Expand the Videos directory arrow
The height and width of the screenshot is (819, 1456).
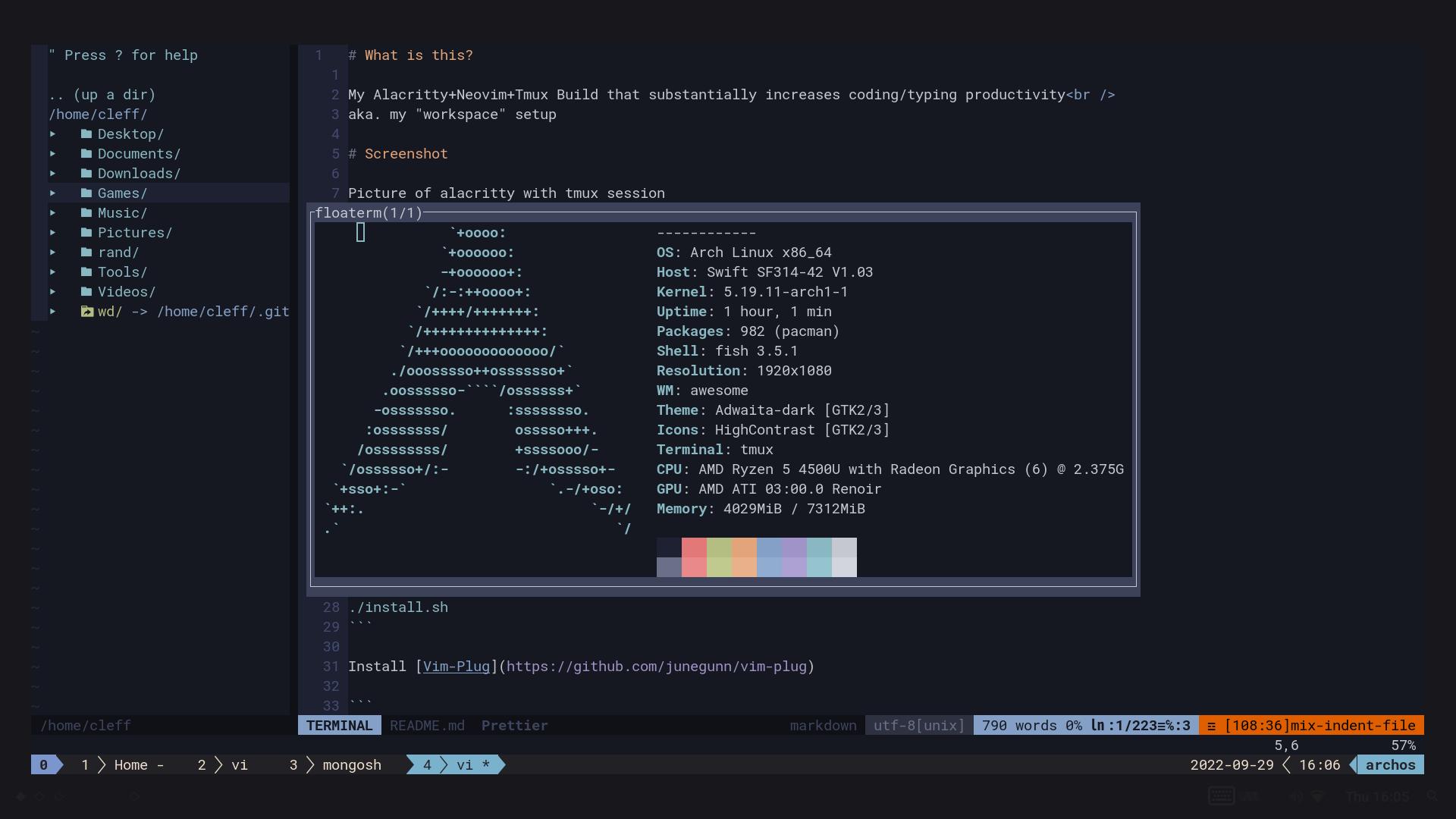(x=53, y=292)
